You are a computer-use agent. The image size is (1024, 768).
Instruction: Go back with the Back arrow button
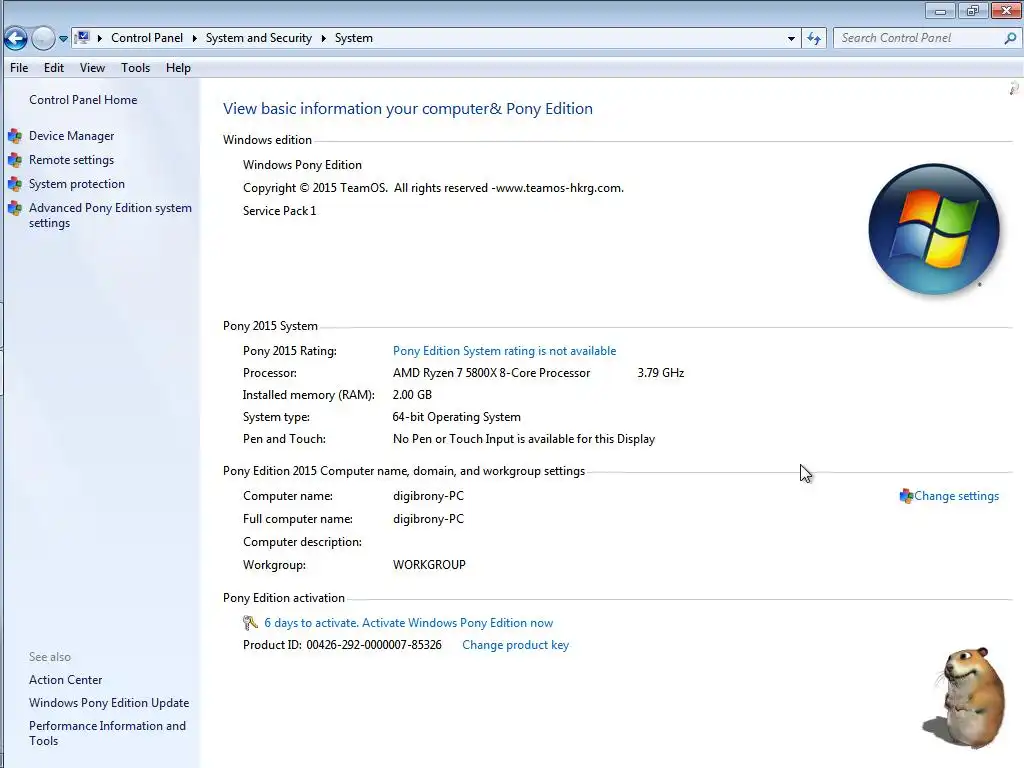point(16,39)
